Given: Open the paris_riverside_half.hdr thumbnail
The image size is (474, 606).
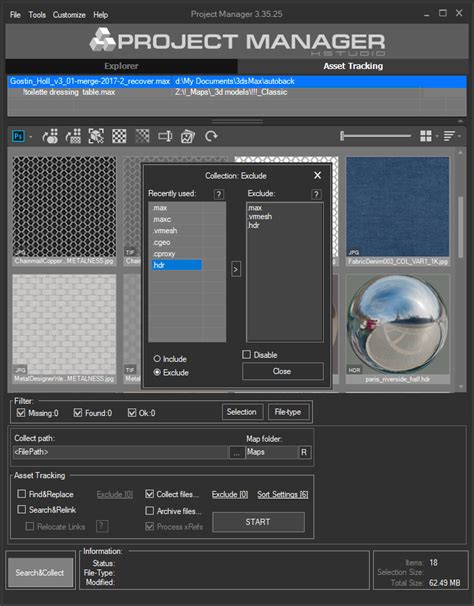Looking at the screenshot, I should pyautogui.click(x=398, y=329).
